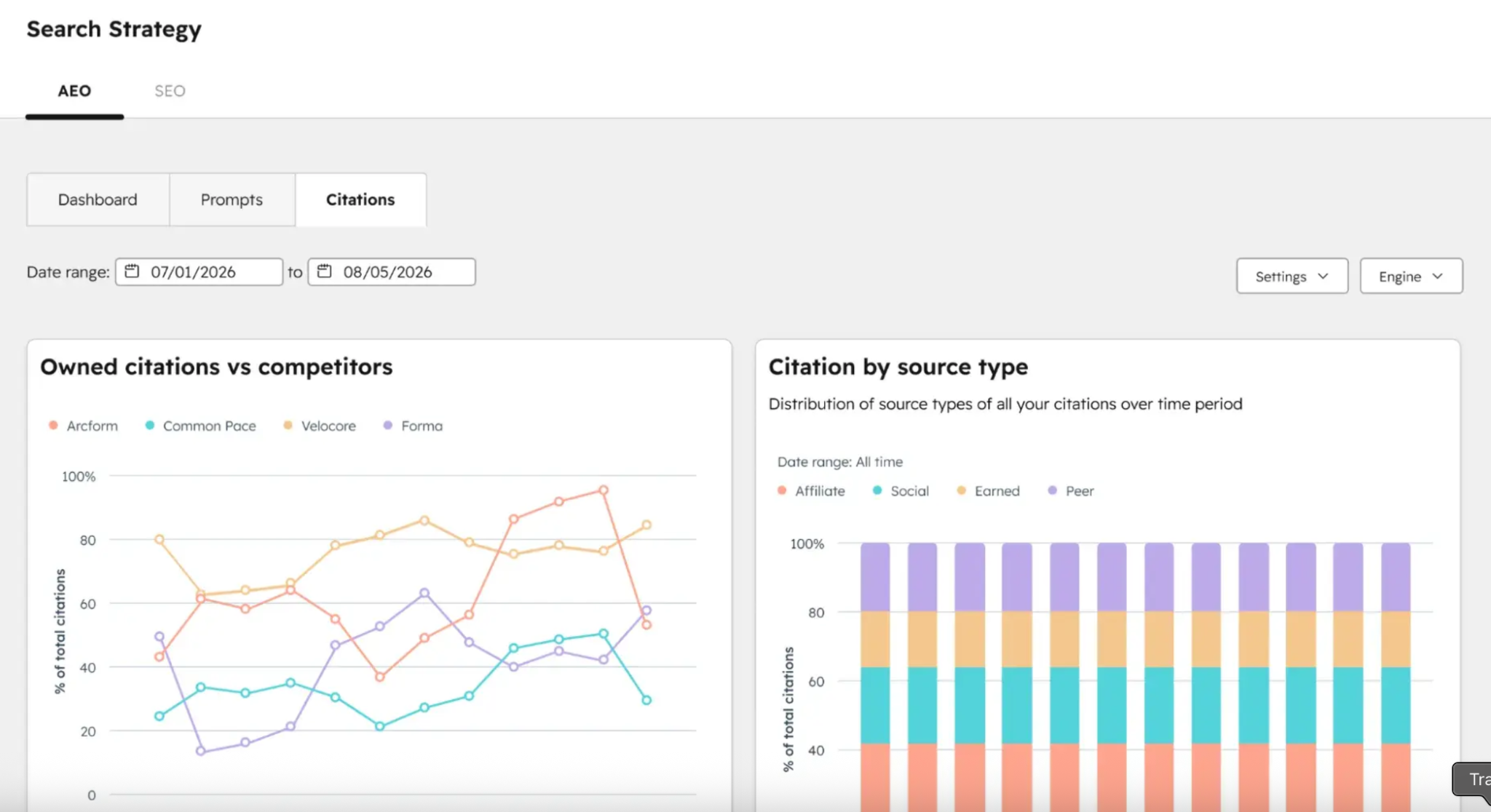Viewport: 1491px width, 812px height.
Task: Click the Citation by source type title
Action: click(898, 367)
